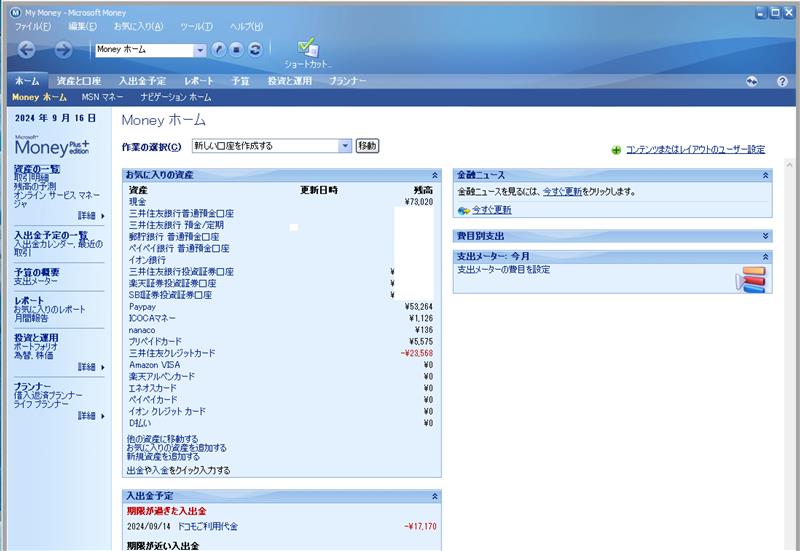Open the Help question mark icon
The height and width of the screenshot is (551, 800).
click(x=782, y=81)
